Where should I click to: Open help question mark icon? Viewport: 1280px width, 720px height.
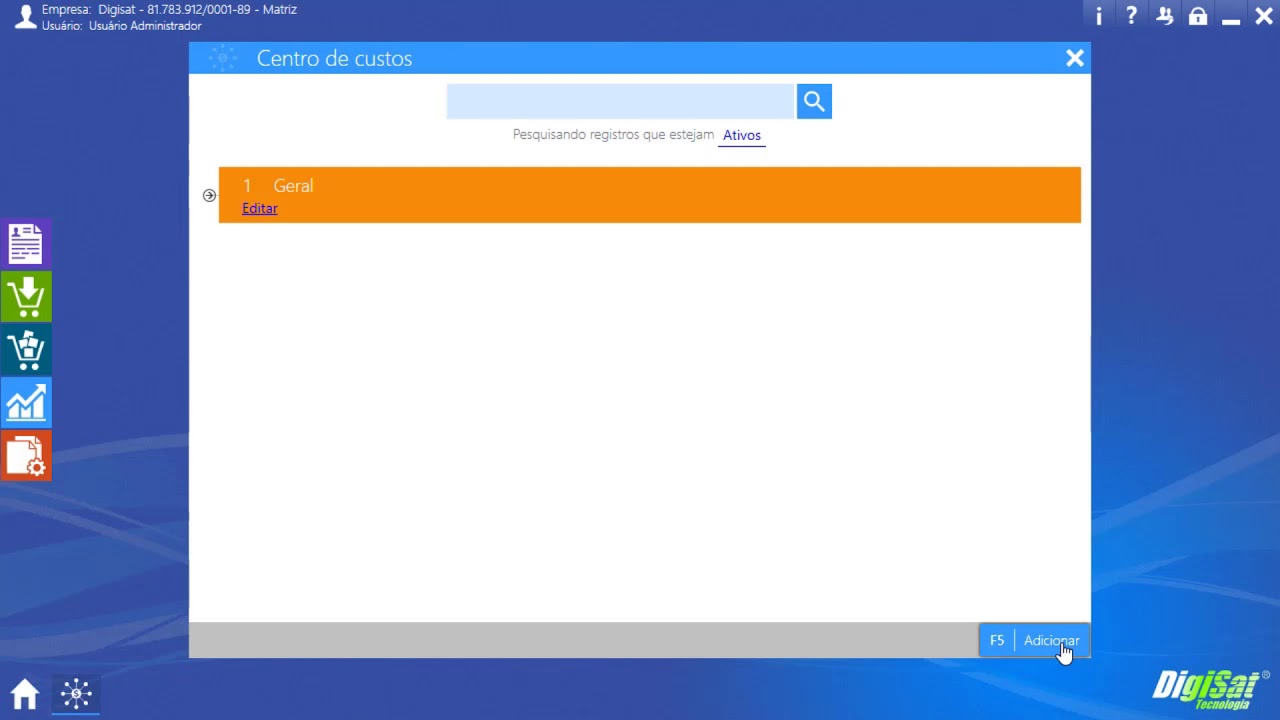(1131, 16)
